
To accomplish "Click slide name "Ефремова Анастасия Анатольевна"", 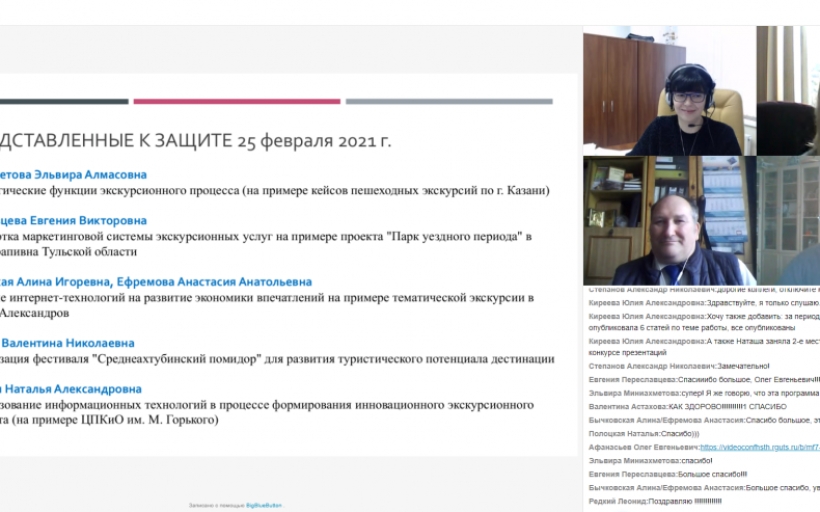I will point(214,282).
